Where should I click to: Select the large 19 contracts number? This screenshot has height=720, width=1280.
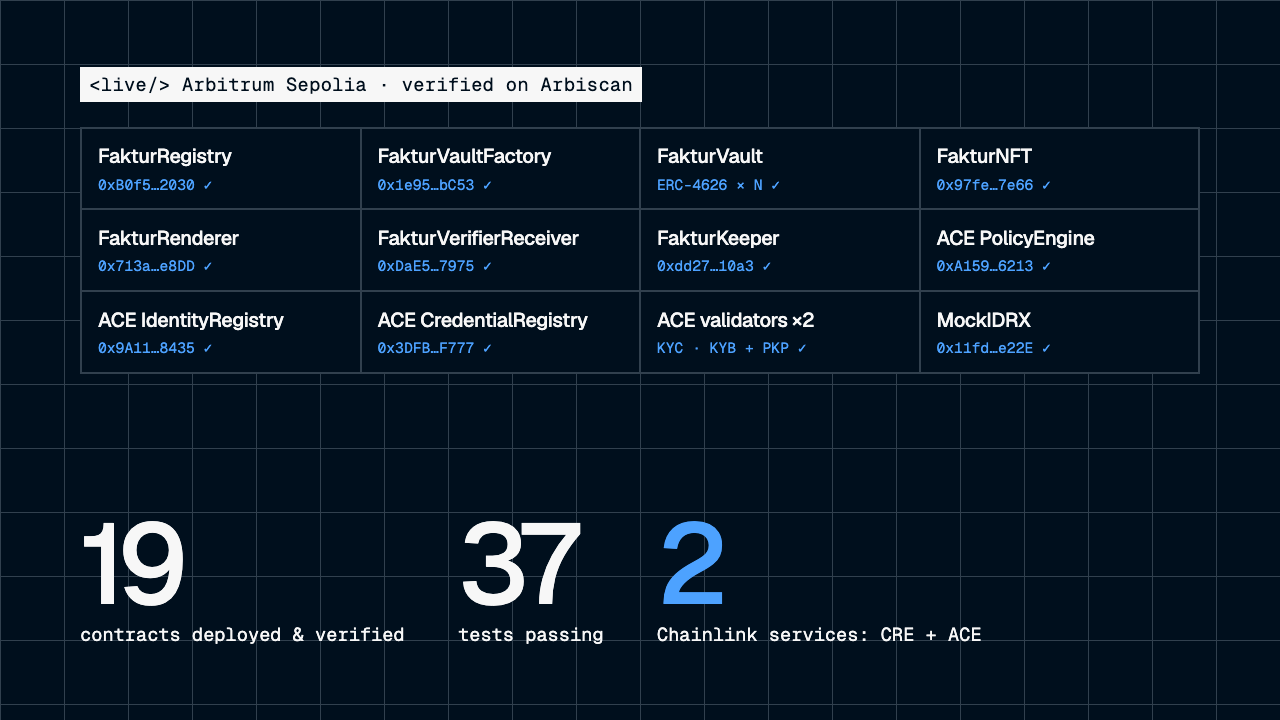[x=132, y=564]
